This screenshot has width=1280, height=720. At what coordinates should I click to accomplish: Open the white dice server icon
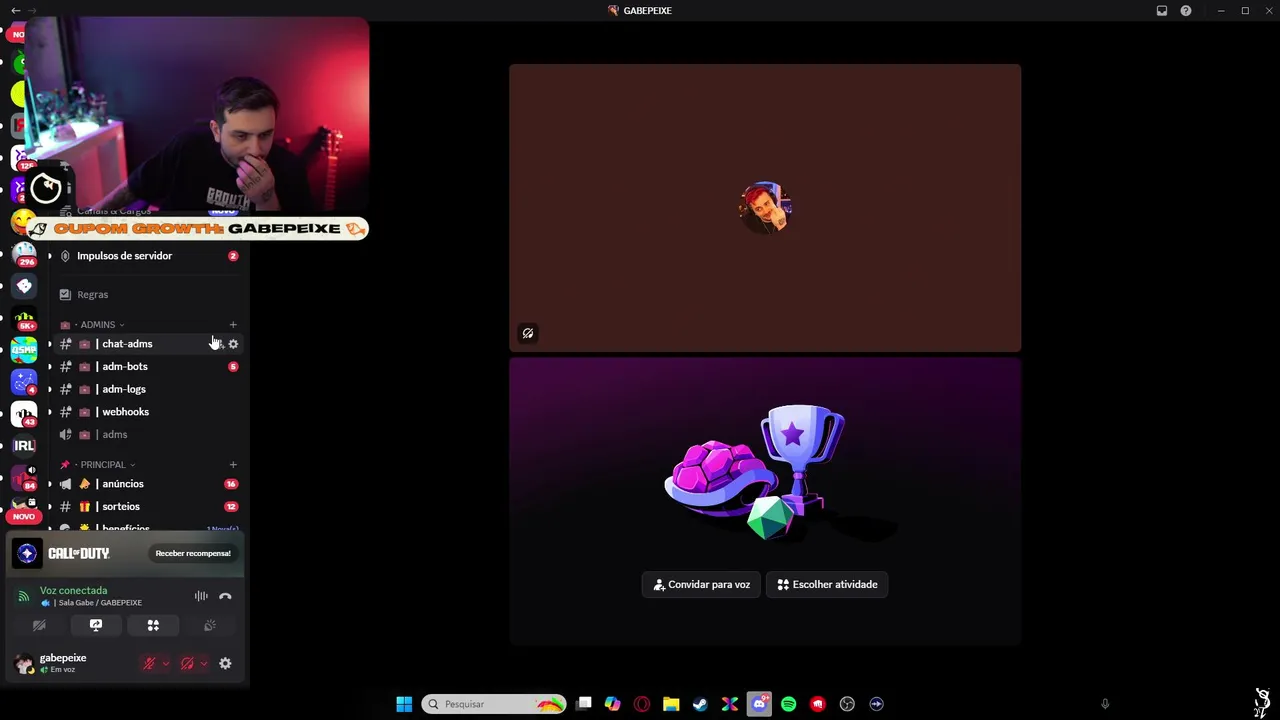pos(24,286)
